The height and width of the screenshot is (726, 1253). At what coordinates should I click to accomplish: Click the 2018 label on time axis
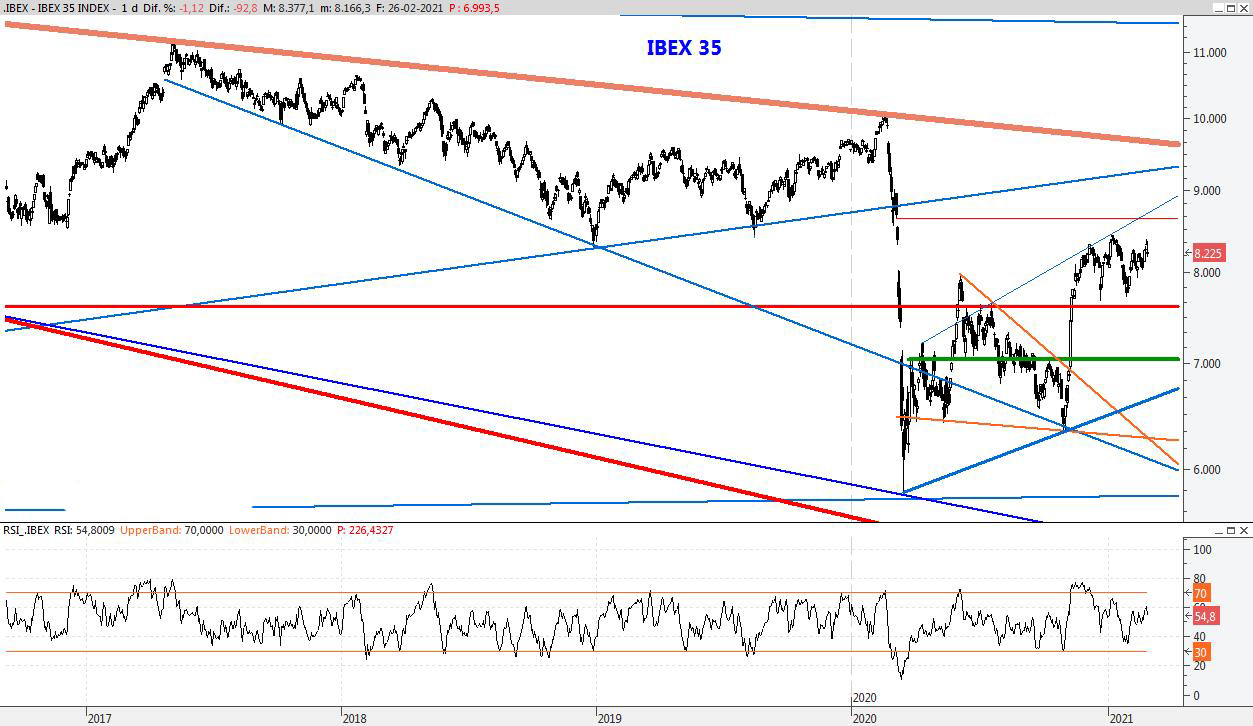pos(354,717)
